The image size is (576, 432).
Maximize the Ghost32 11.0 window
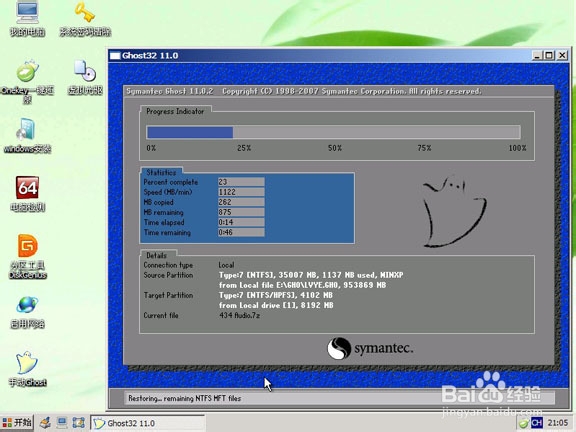coord(549,55)
